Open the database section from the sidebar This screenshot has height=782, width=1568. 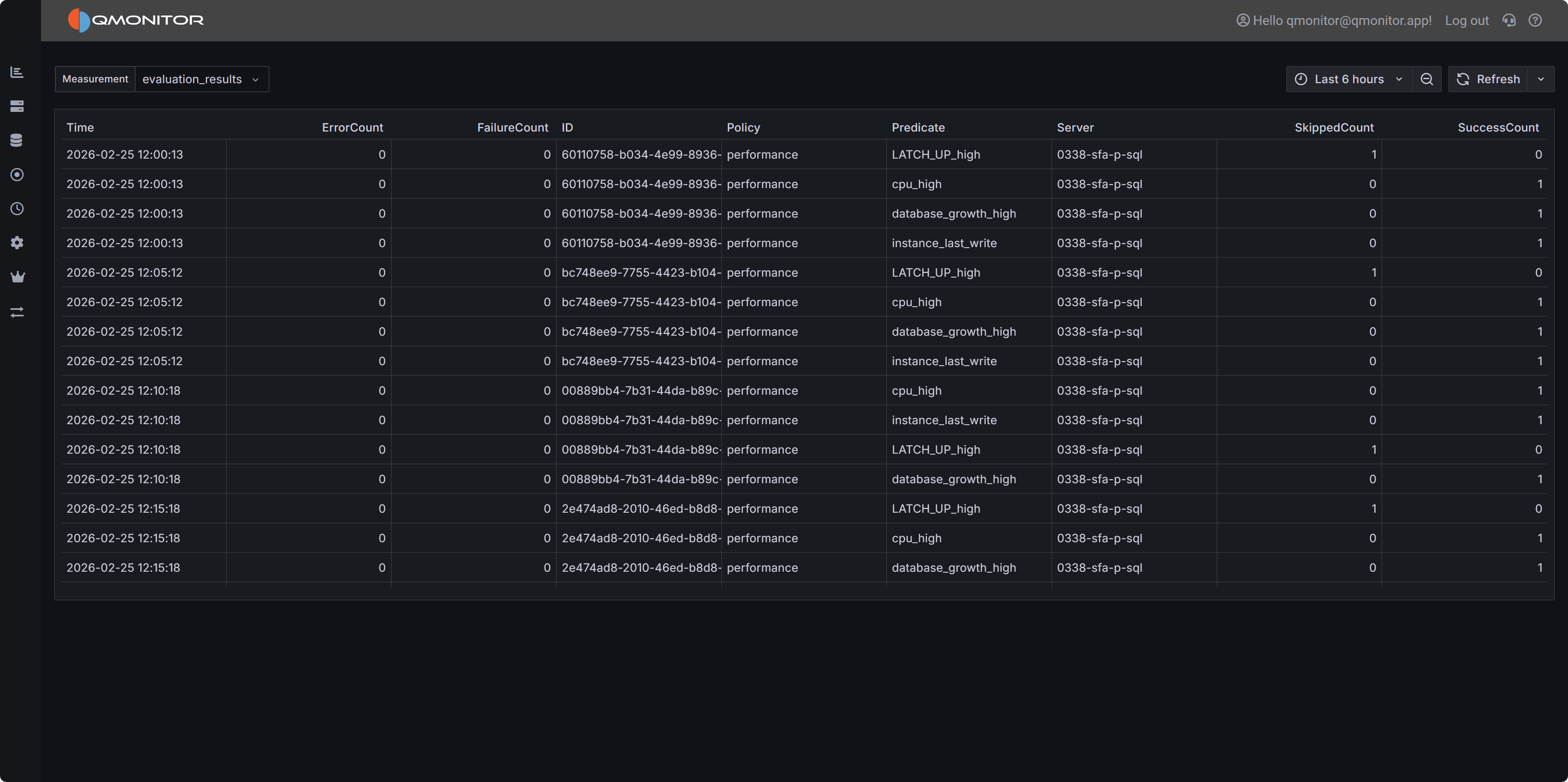(x=17, y=140)
